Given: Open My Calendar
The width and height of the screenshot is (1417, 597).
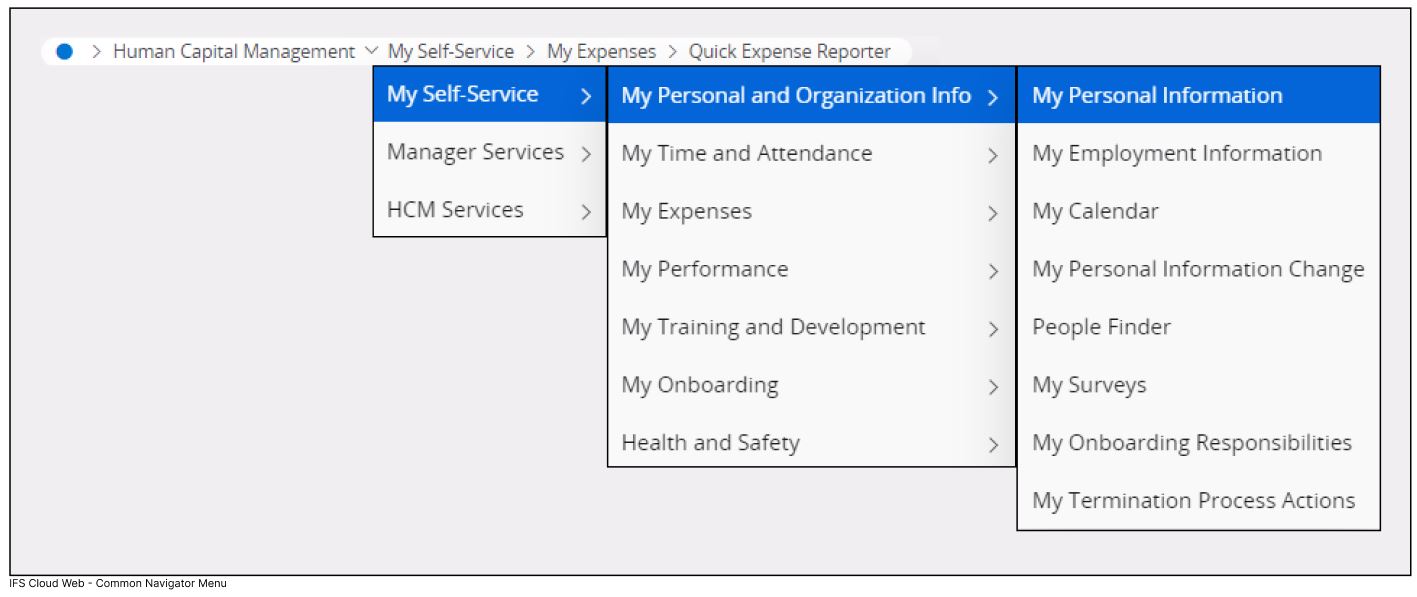Looking at the screenshot, I should [x=1097, y=211].
